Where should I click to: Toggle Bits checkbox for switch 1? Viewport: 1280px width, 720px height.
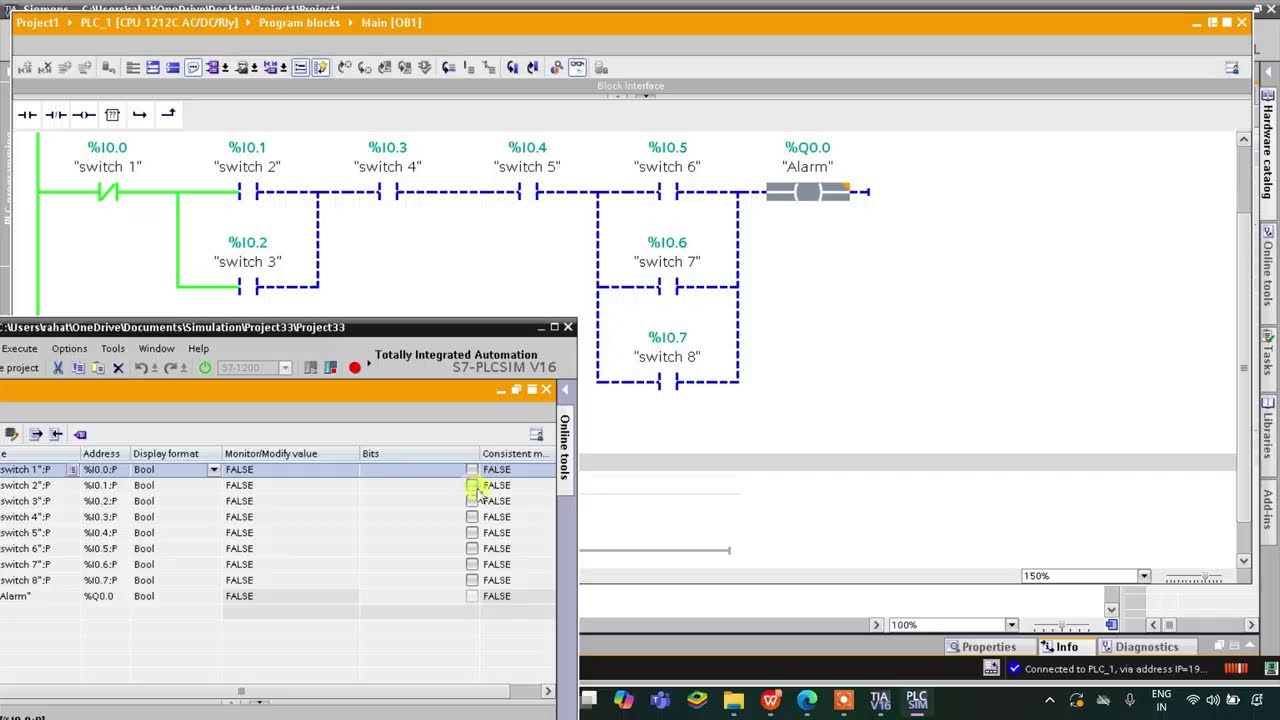[472, 469]
